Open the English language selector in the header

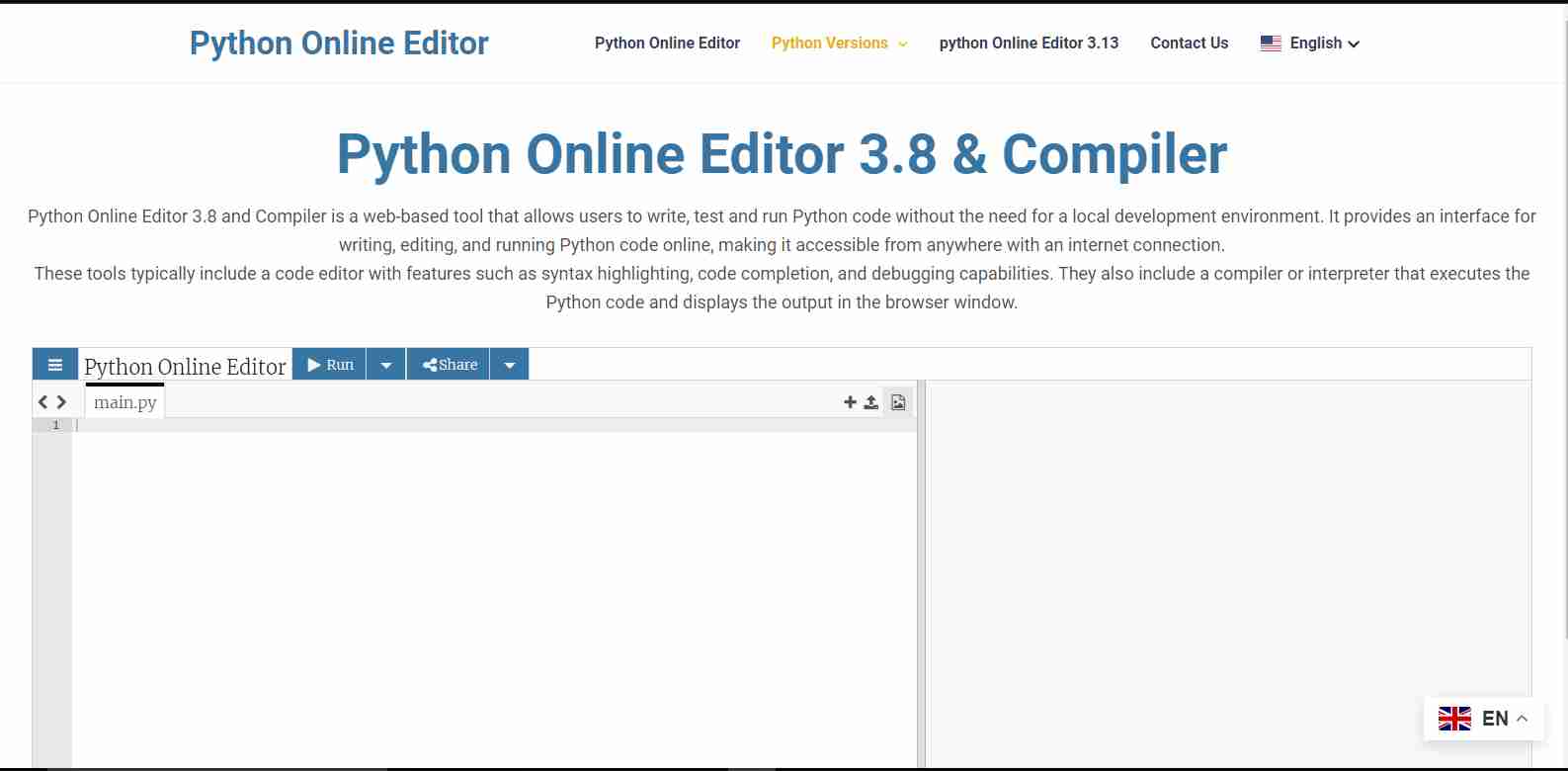[x=1310, y=43]
